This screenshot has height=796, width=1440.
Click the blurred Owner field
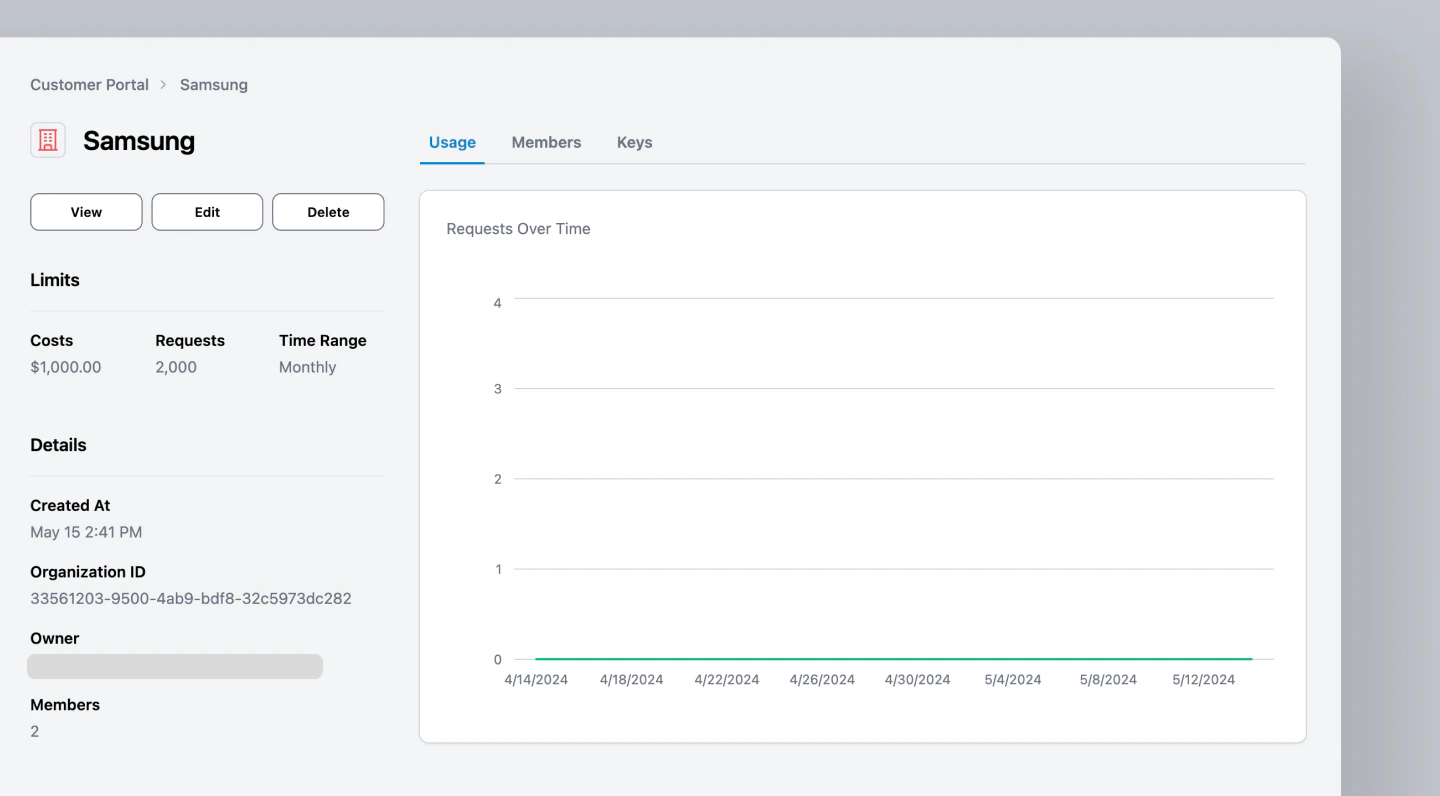click(174, 666)
